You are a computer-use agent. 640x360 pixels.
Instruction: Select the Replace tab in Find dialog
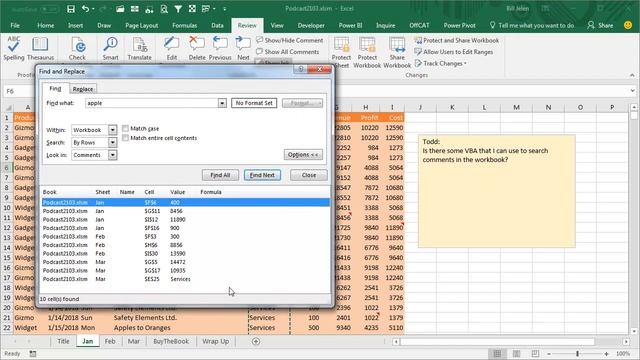pos(83,89)
